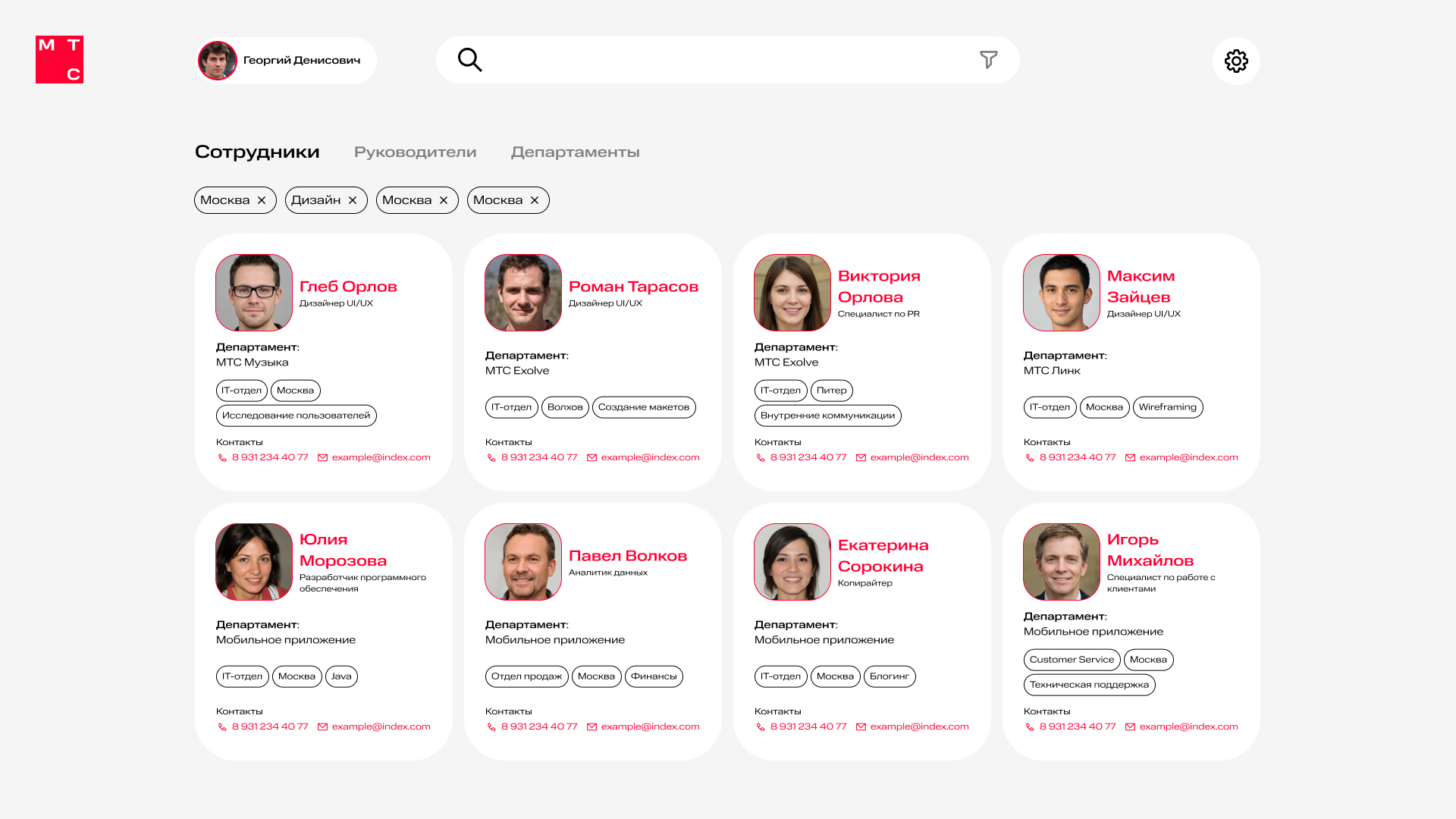1456x819 pixels.
Task: Open settings via the gear icon
Action: pyautogui.click(x=1236, y=61)
